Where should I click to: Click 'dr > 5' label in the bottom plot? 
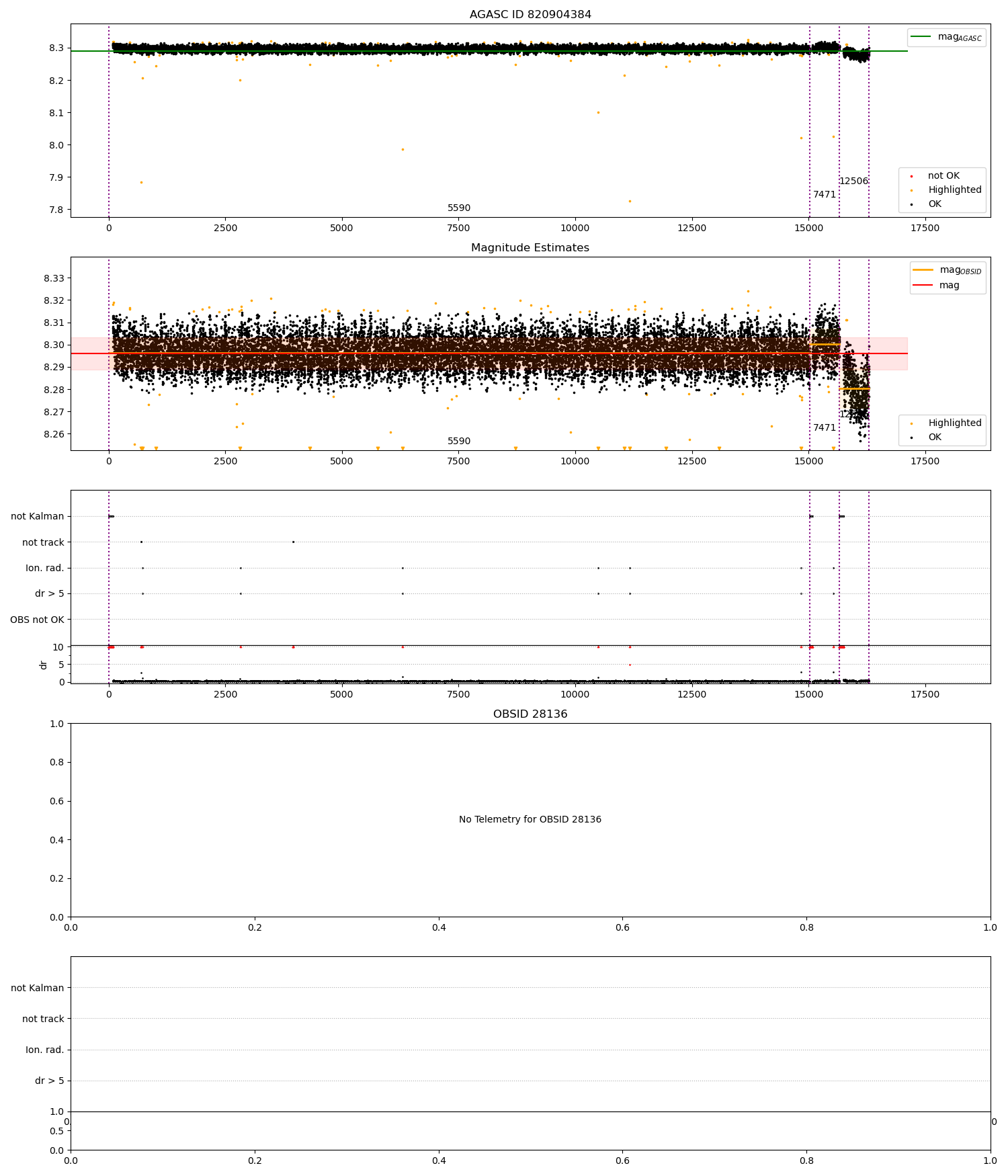[x=50, y=1081]
